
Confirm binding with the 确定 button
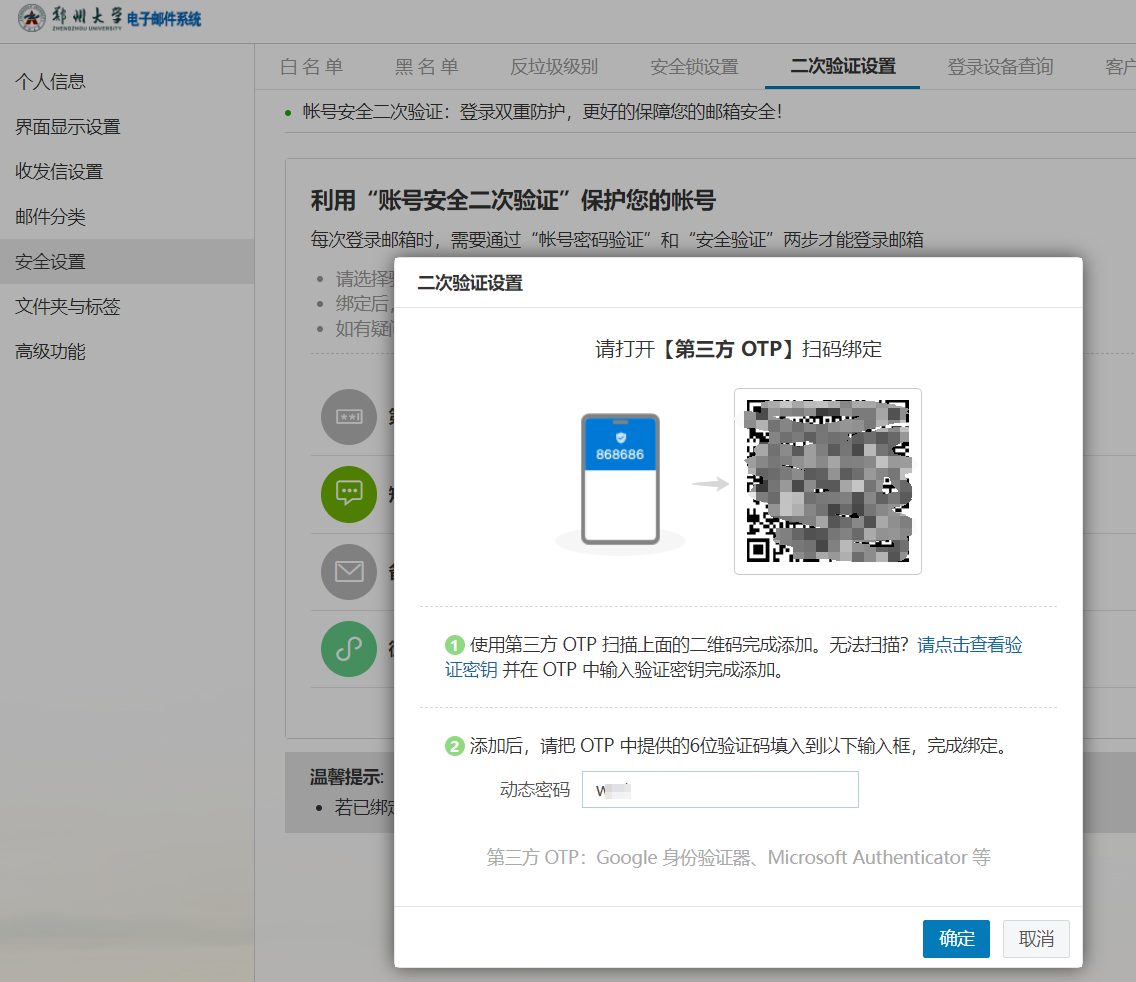click(x=956, y=939)
